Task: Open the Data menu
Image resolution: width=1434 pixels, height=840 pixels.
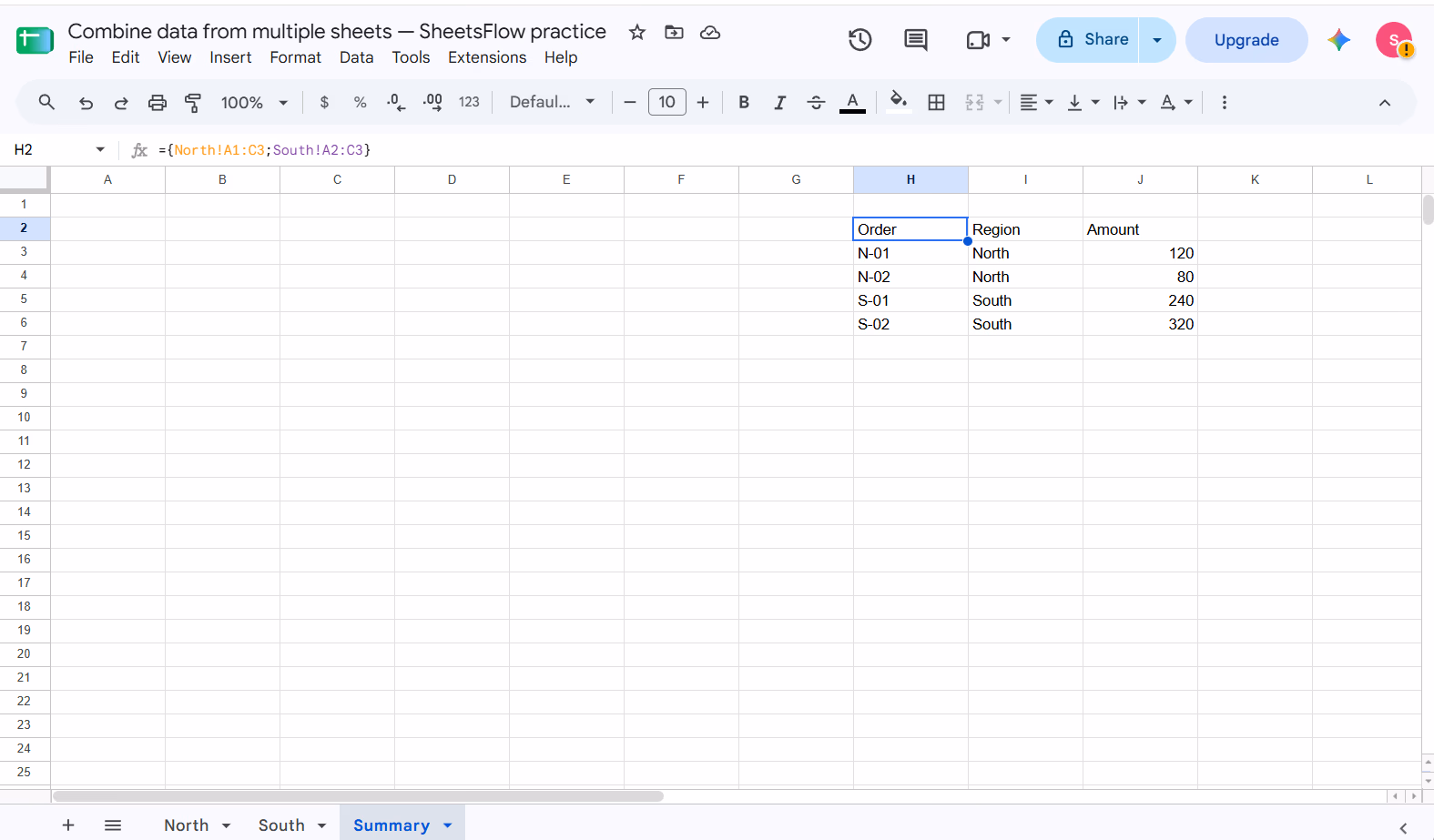Action: click(356, 57)
